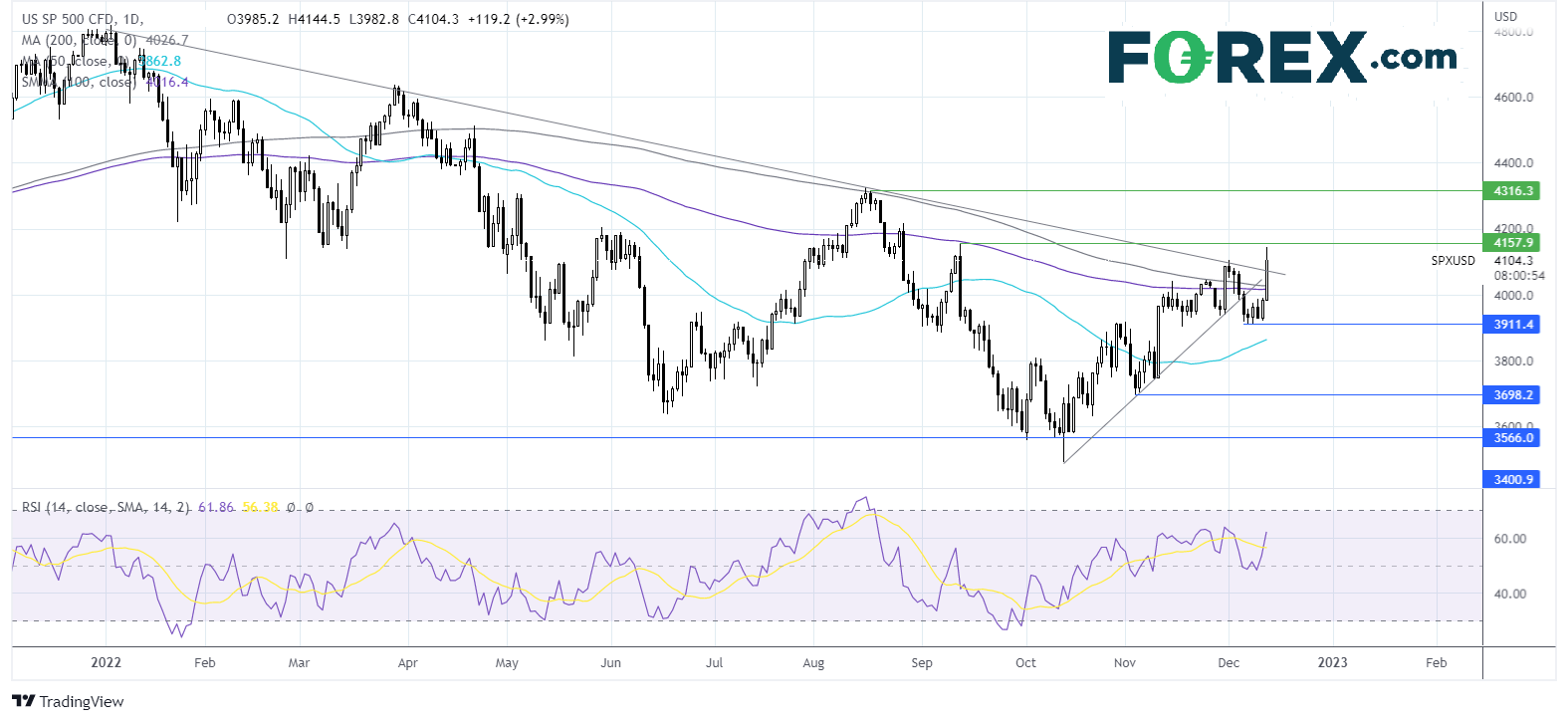
Task: Click the TradingView logo icon
Action: (23, 701)
